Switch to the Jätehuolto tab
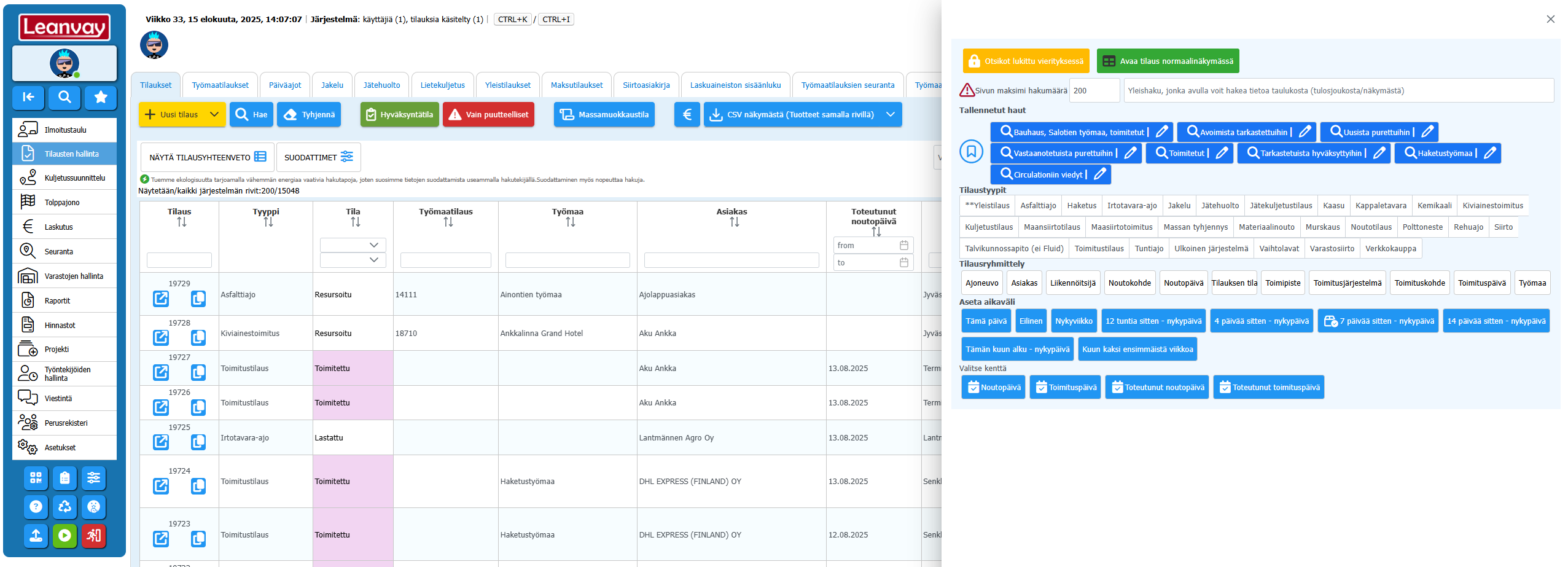Screen dimensions: 1568x567 [381, 85]
